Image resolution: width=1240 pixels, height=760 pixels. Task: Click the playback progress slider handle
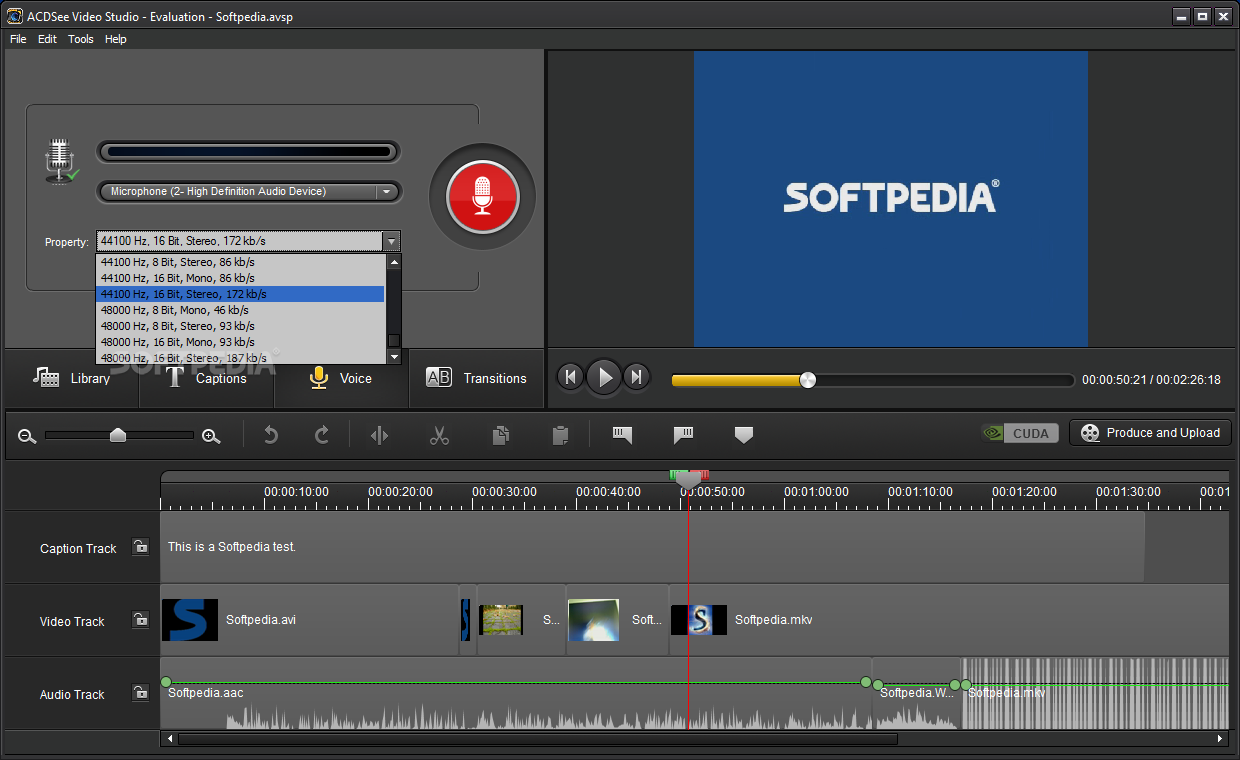tap(808, 380)
